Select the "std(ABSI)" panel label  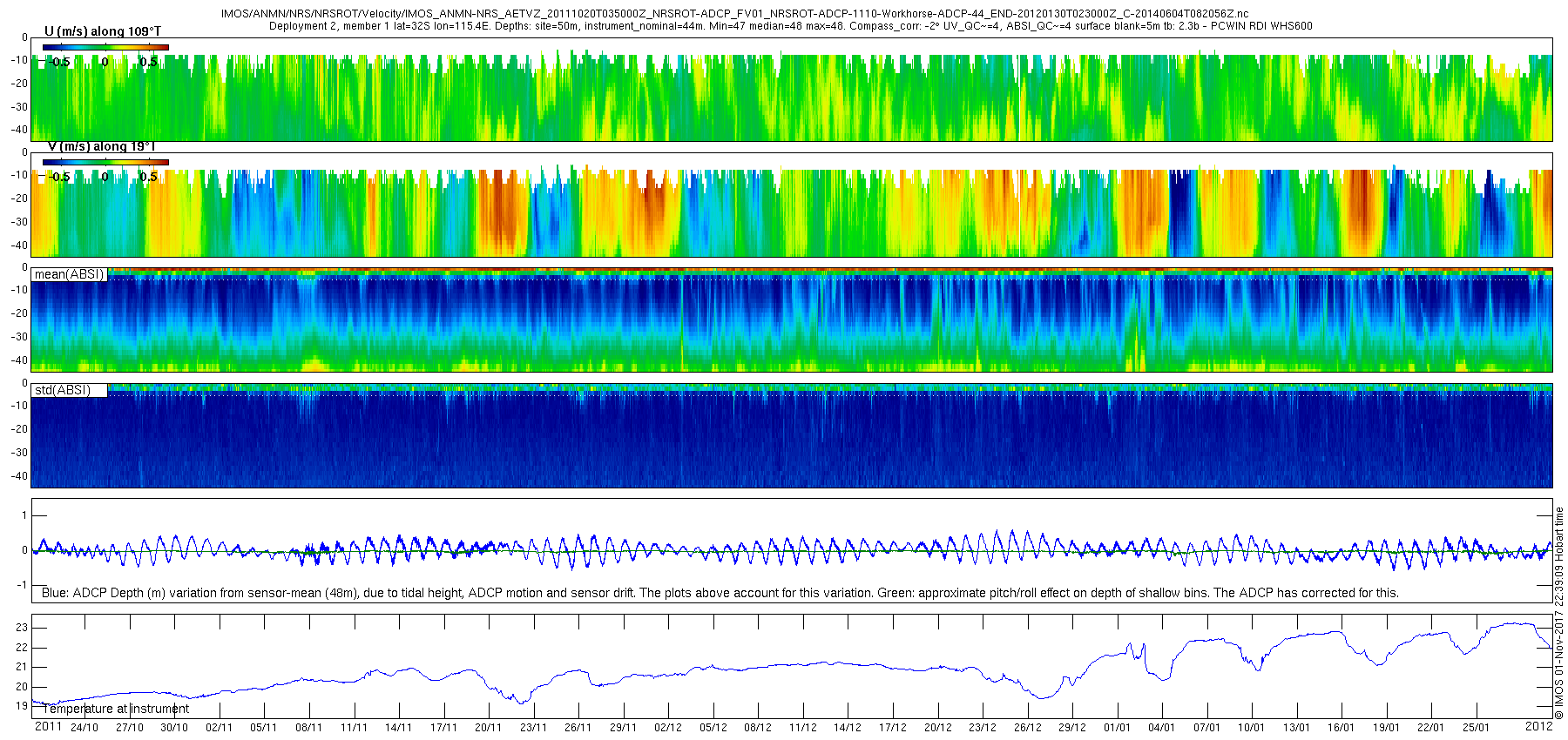coord(62,390)
